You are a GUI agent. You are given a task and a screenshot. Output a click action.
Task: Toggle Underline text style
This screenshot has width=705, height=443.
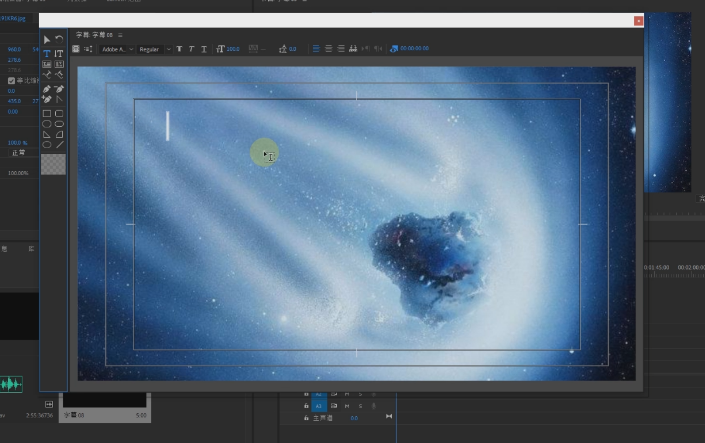coord(204,49)
